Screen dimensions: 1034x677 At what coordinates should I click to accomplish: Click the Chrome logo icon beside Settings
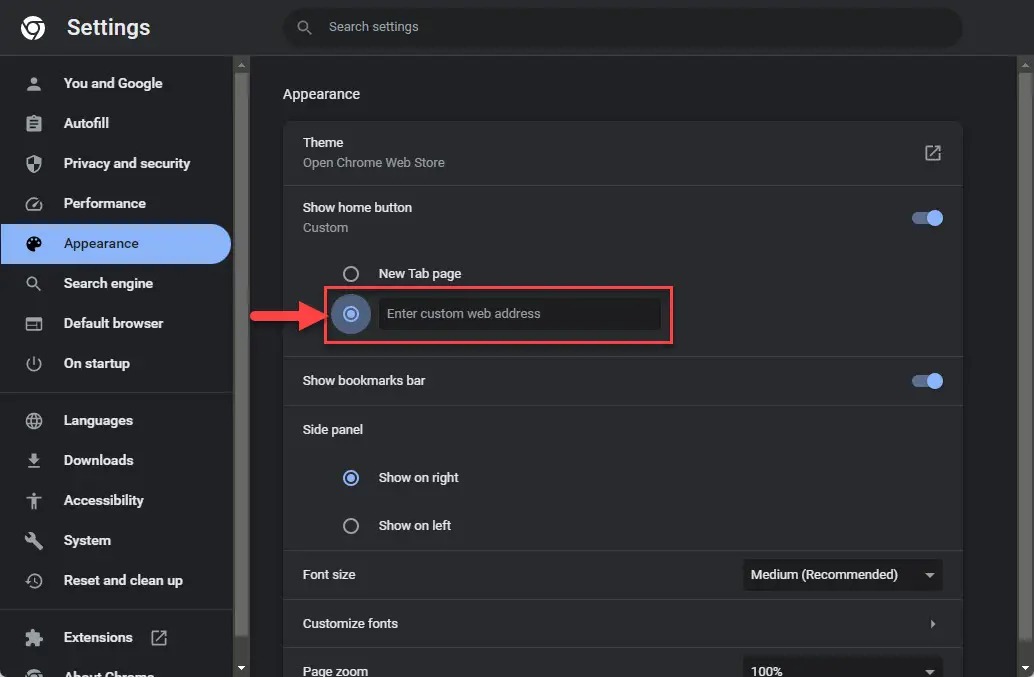point(33,28)
